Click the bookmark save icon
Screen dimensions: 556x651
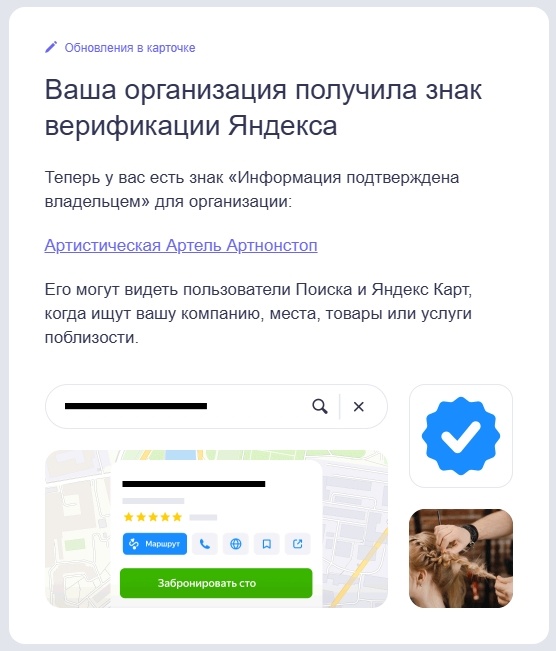point(267,544)
